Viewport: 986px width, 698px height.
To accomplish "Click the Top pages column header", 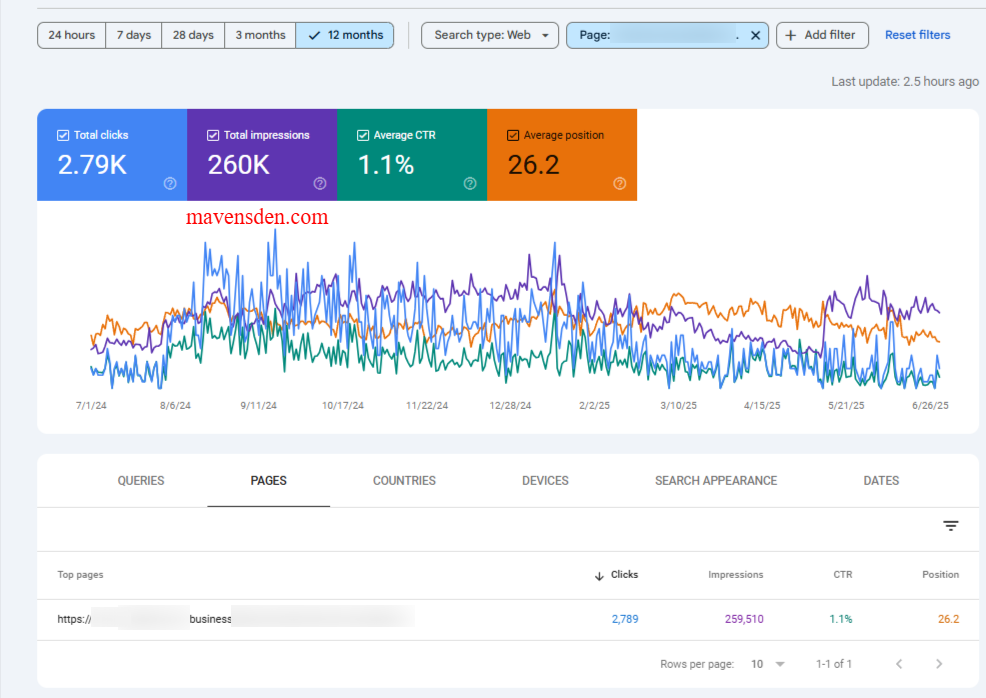I will point(80,575).
